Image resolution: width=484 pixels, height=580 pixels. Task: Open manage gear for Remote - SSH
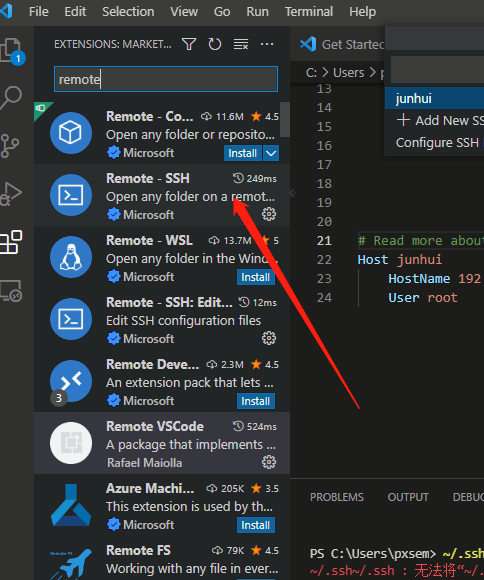click(269, 214)
